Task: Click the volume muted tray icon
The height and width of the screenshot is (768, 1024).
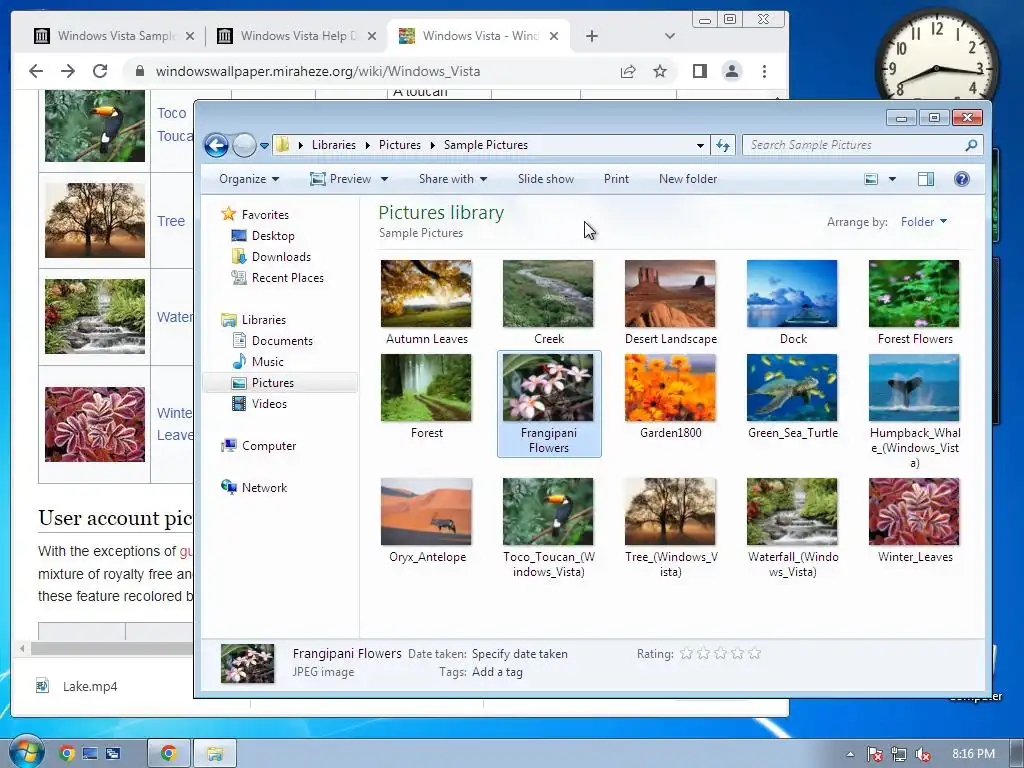Action: coord(923,754)
